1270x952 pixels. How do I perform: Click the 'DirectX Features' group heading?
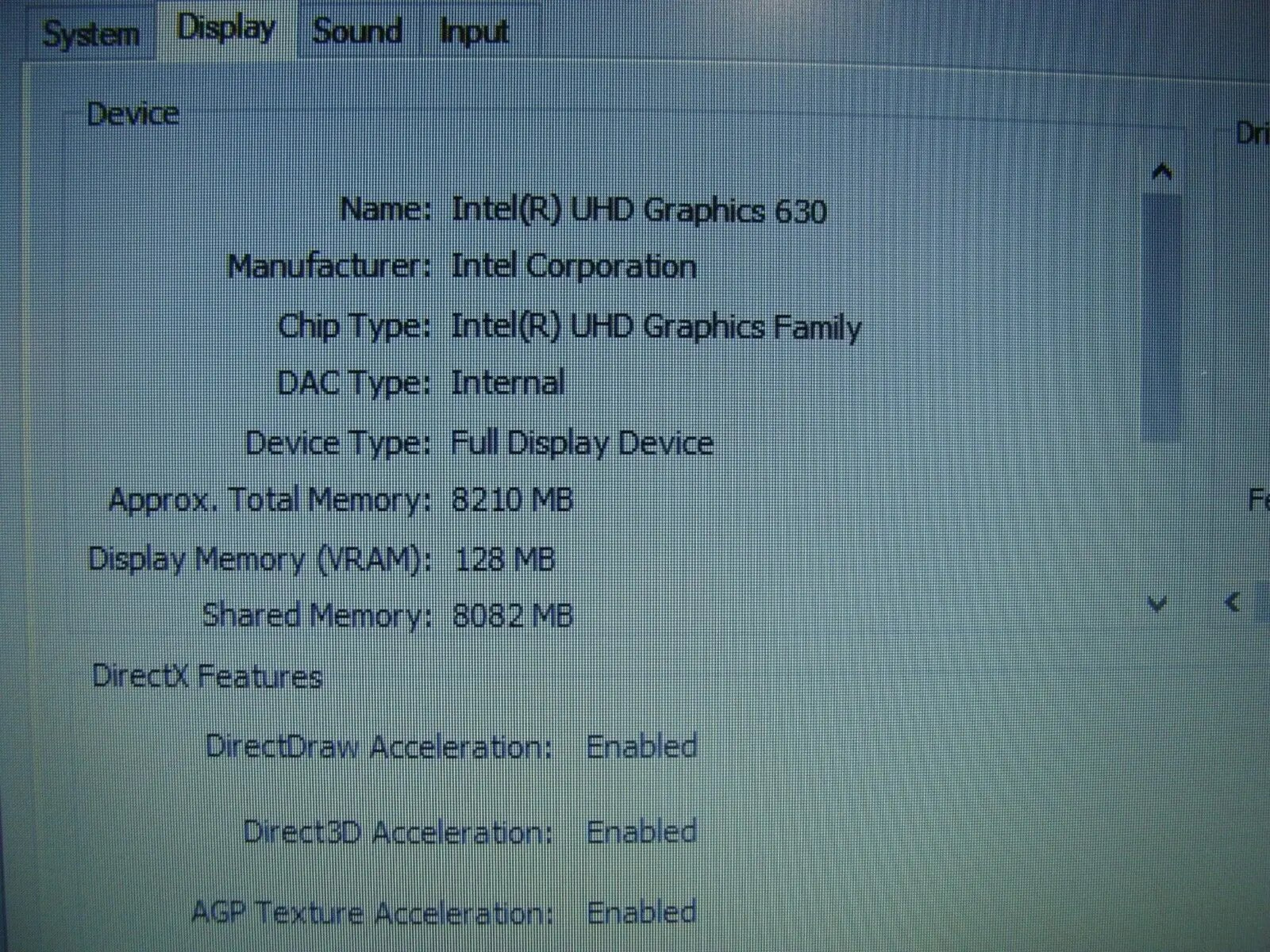tap(207, 677)
